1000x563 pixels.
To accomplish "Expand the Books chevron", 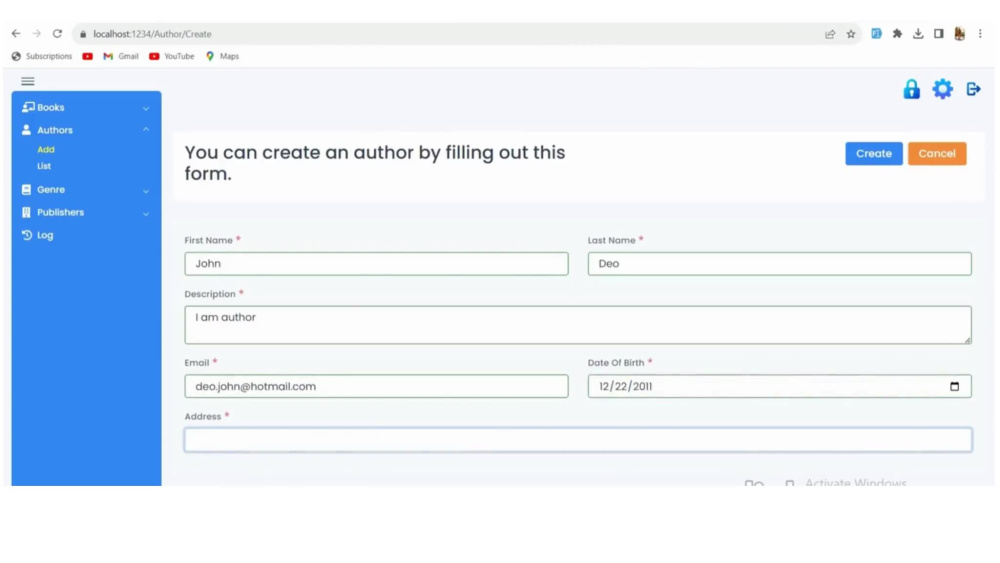I will coord(145,108).
